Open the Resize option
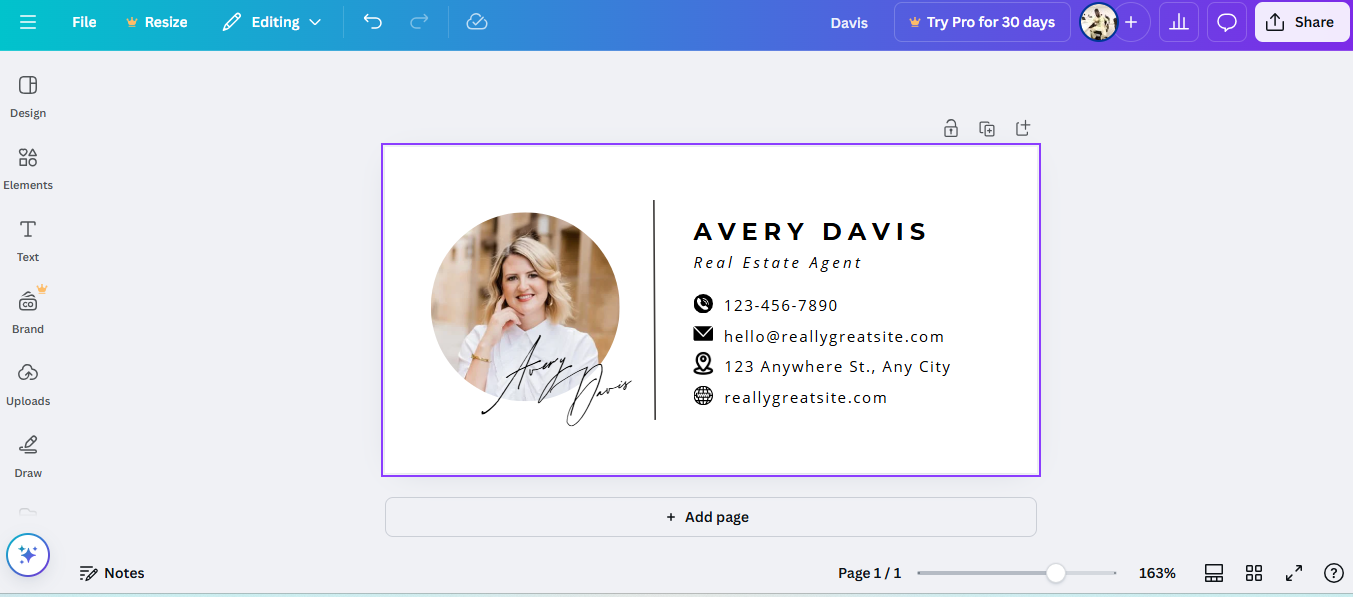Viewport: 1353px width, 597px height. (x=156, y=22)
